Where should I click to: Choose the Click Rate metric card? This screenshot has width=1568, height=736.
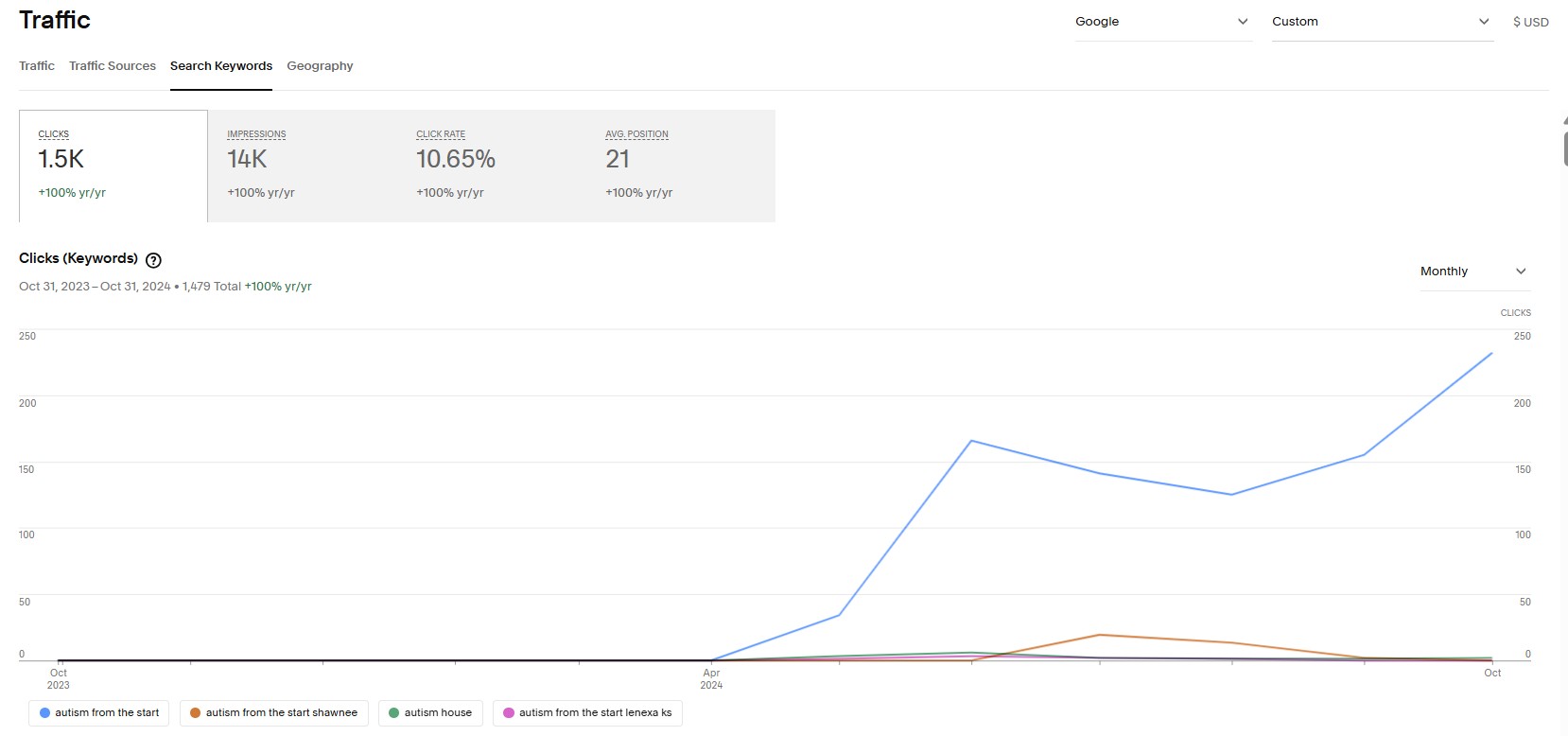point(492,166)
